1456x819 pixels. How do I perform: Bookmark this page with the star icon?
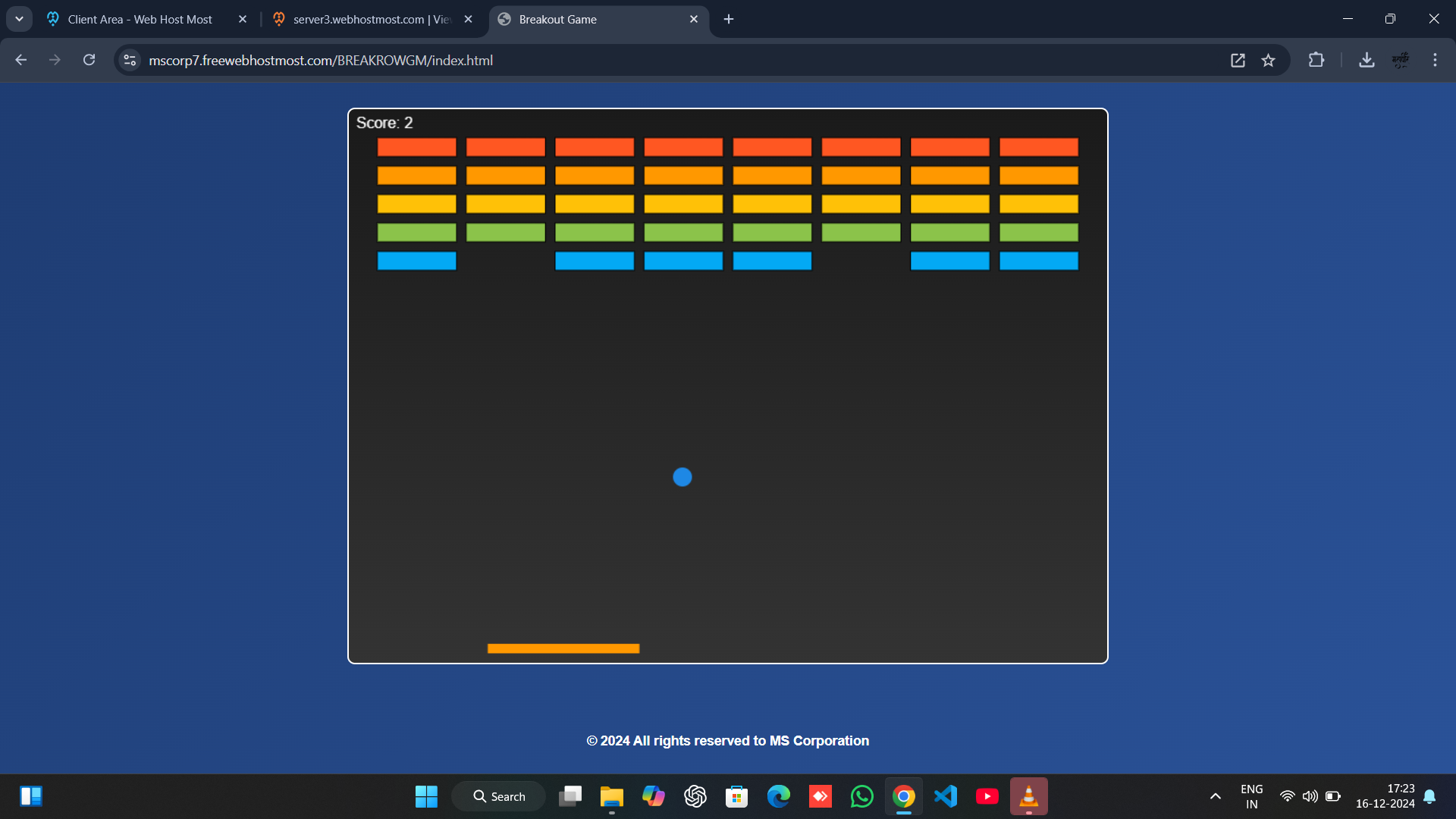click(1268, 60)
